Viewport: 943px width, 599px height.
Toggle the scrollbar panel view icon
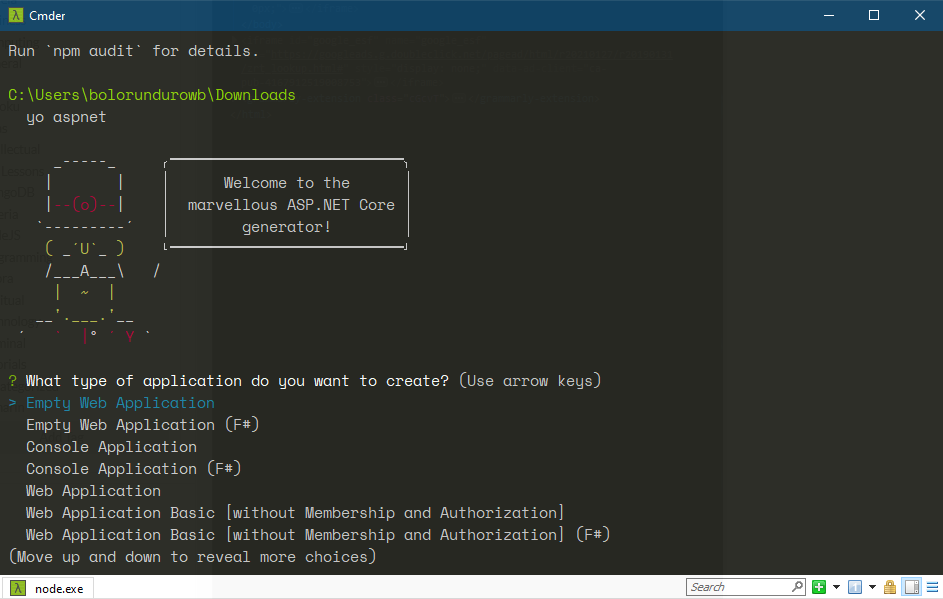912,587
